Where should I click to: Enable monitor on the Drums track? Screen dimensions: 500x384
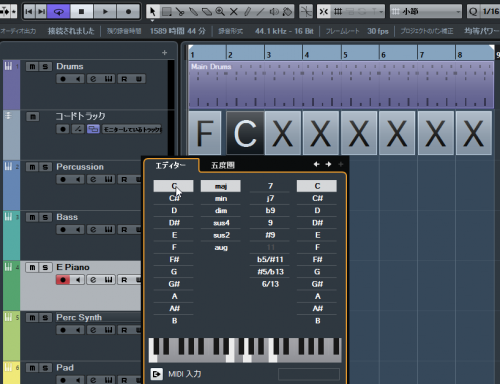[x=78, y=79]
